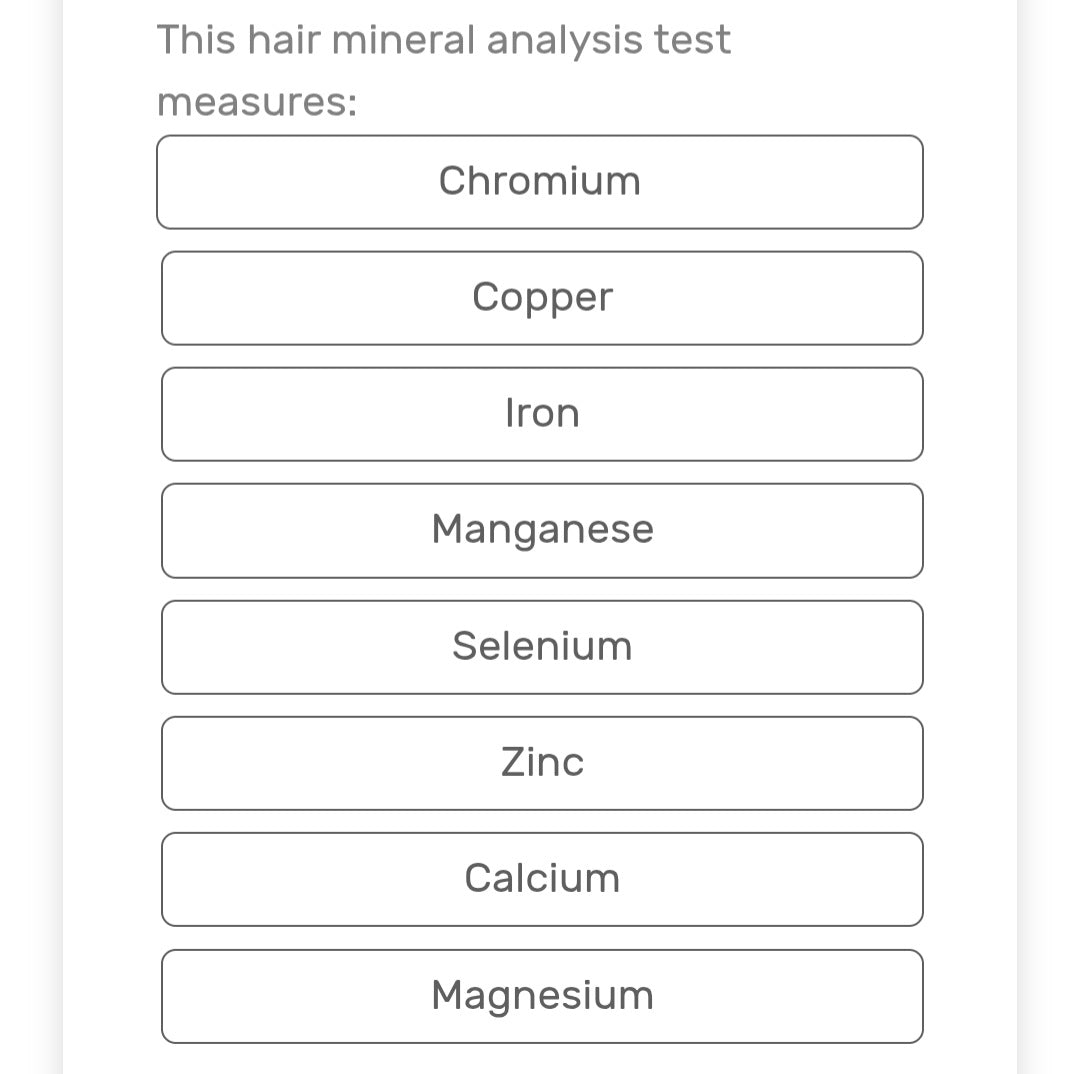Click the 'Zinc' text label
Image resolution: width=1080 pixels, height=1074 pixels.
click(x=542, y=762)
